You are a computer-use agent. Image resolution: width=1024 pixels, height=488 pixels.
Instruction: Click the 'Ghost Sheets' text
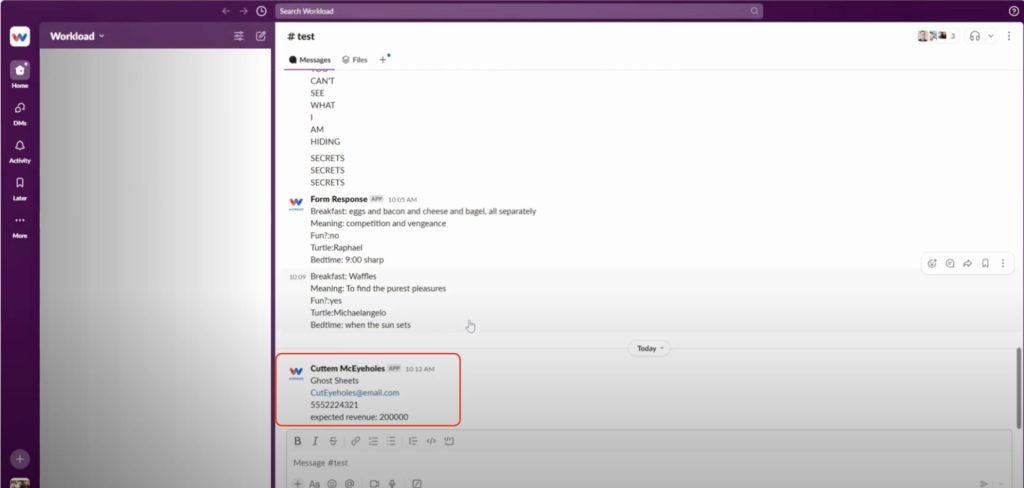(334, 380)
